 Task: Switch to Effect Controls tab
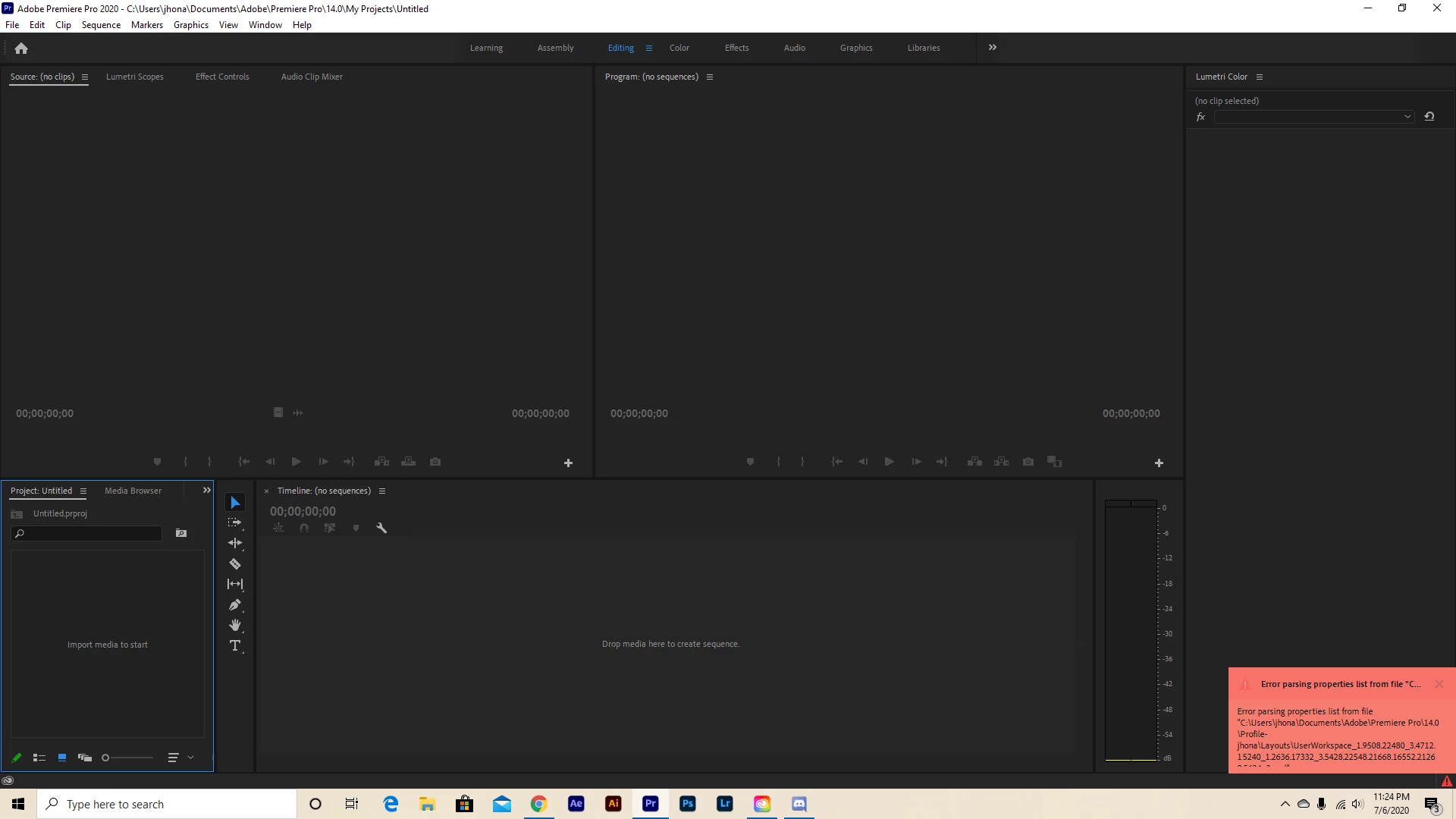coord(222,77)
